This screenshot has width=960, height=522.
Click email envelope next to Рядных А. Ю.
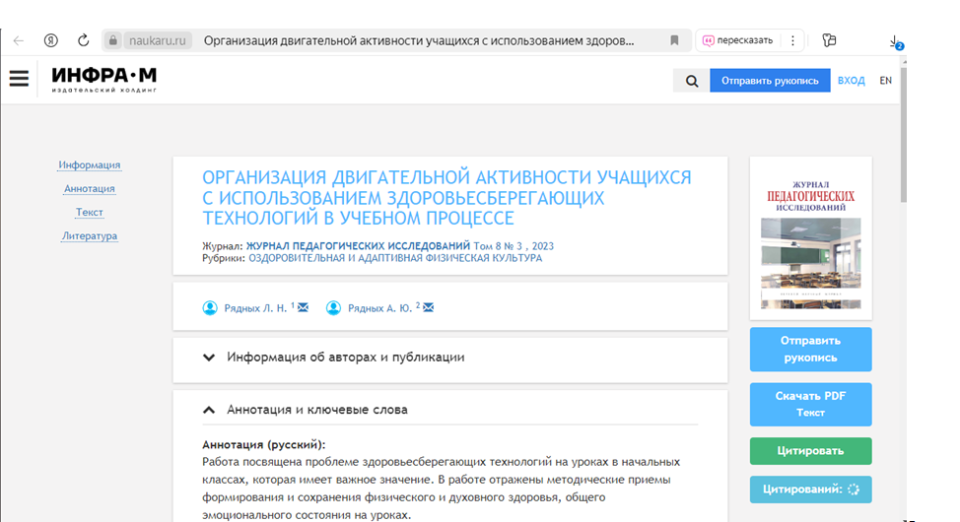tap(428, 308)
